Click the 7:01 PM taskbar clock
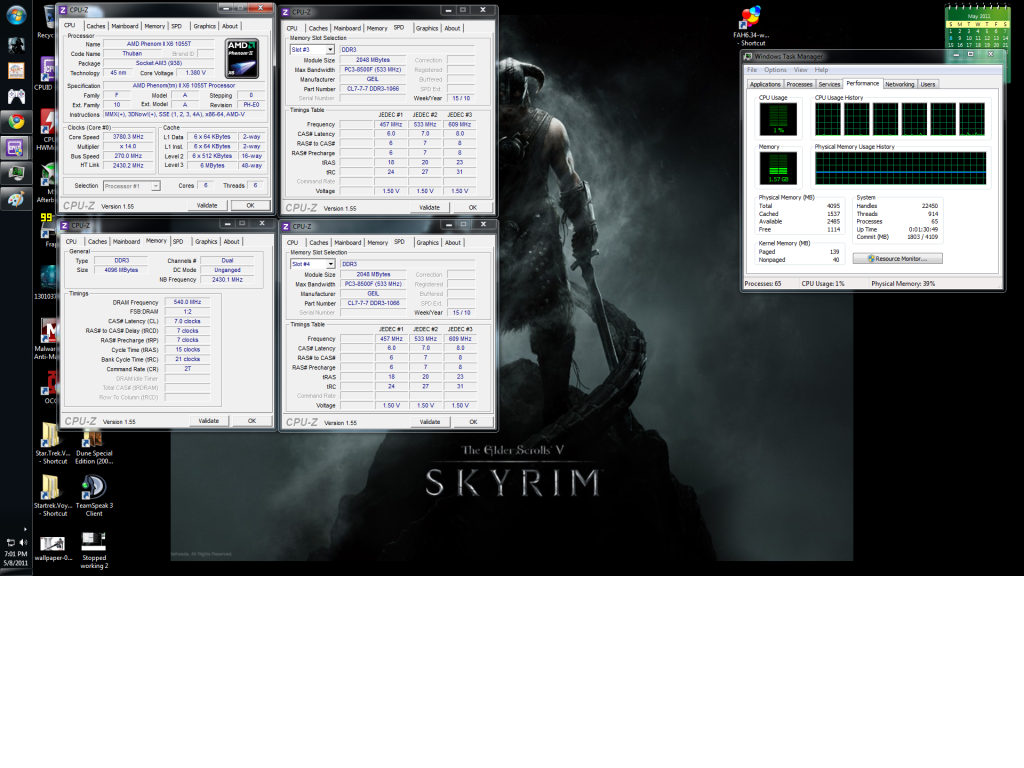The height and width of the screenshot is (768, 1024). (16, 554)
